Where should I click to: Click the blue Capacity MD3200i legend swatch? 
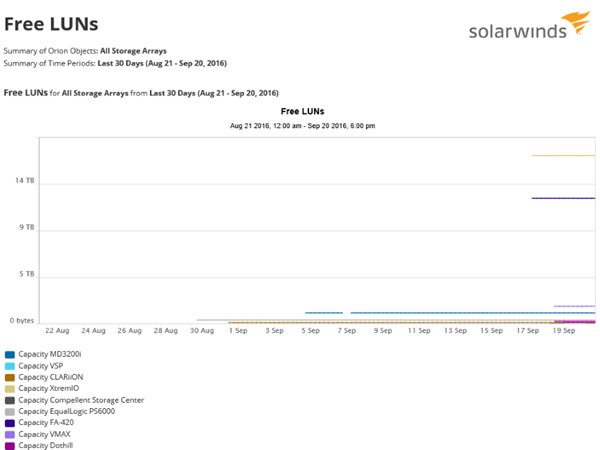coord(10,355)
